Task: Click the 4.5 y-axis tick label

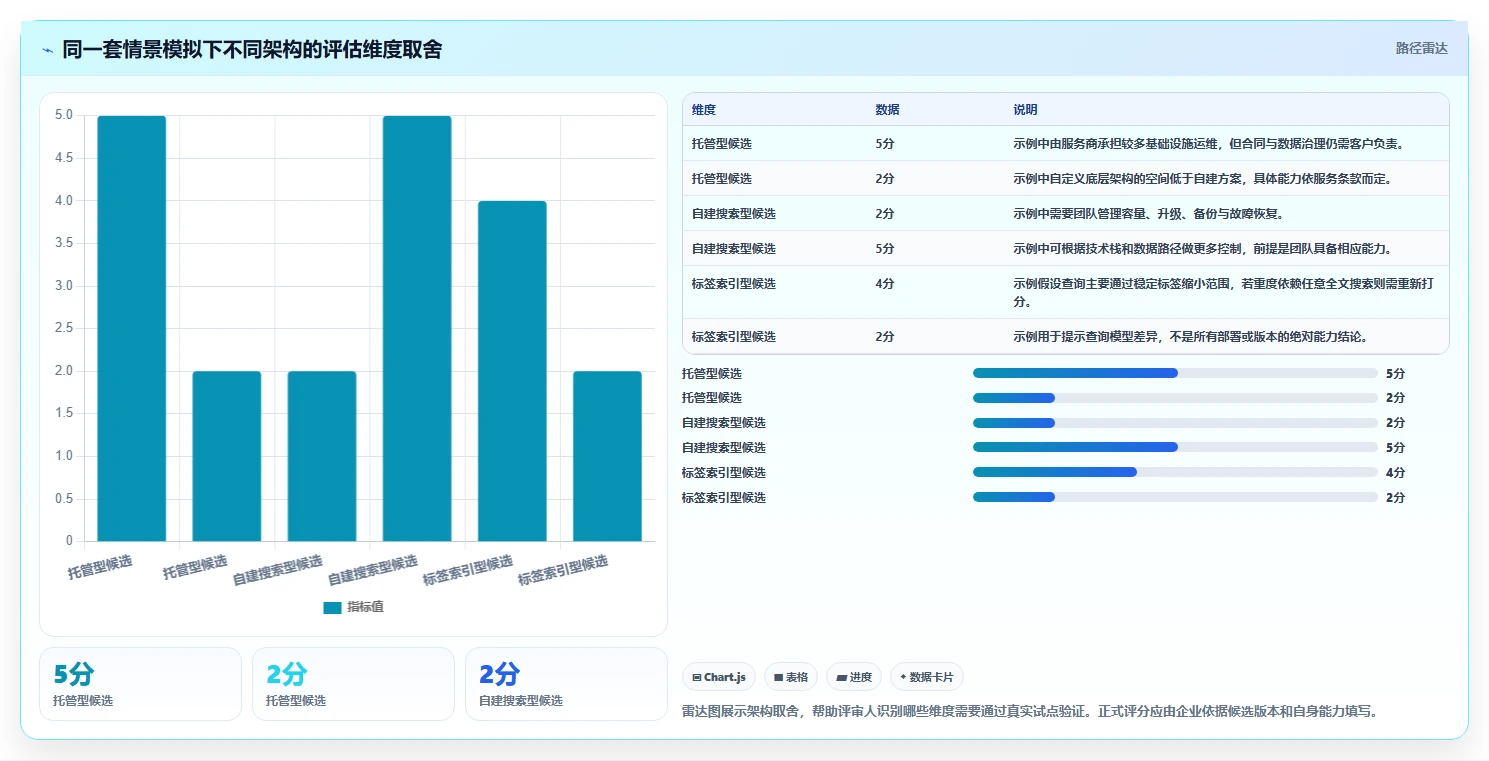Action: 63,158
